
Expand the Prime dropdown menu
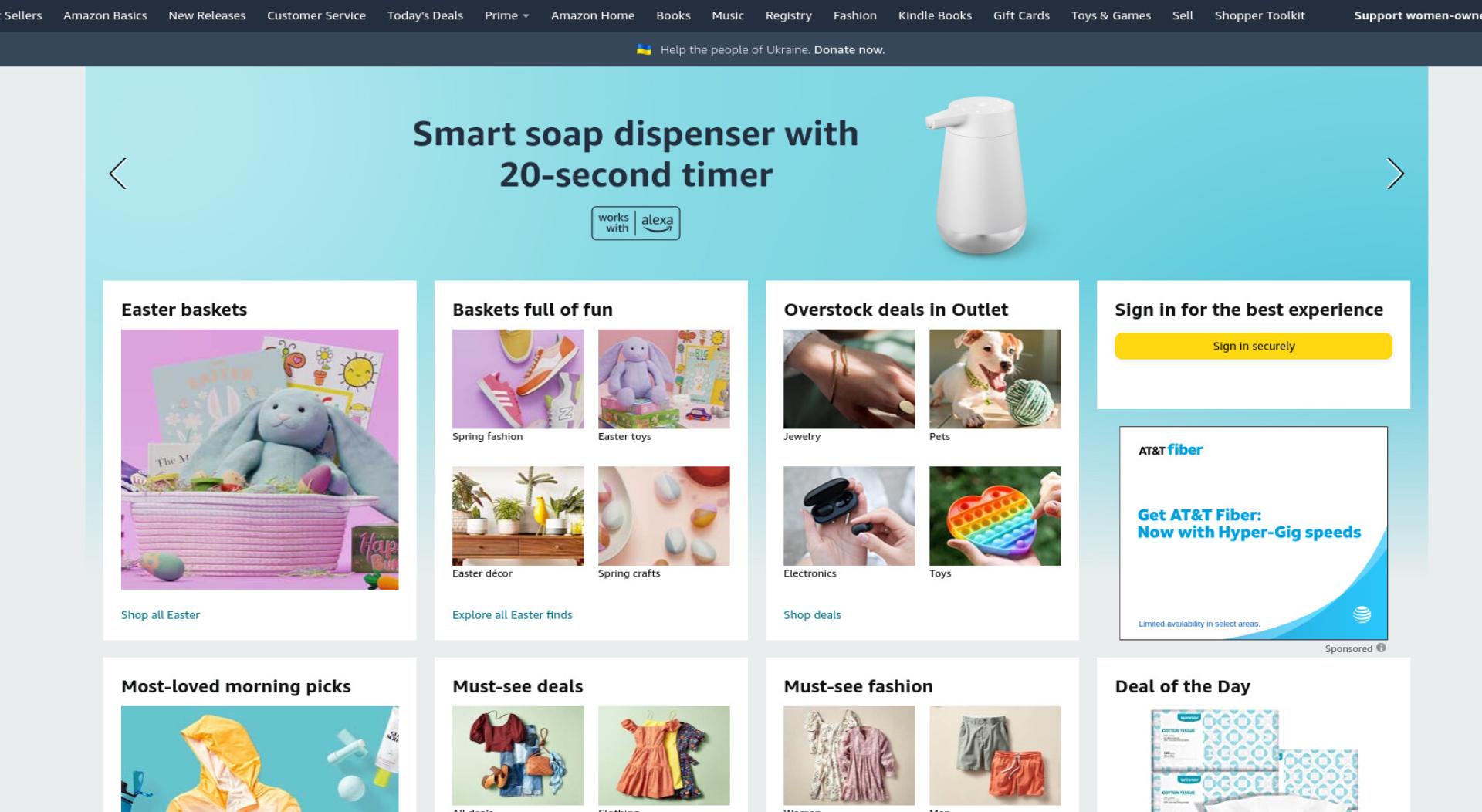[506, 15]
